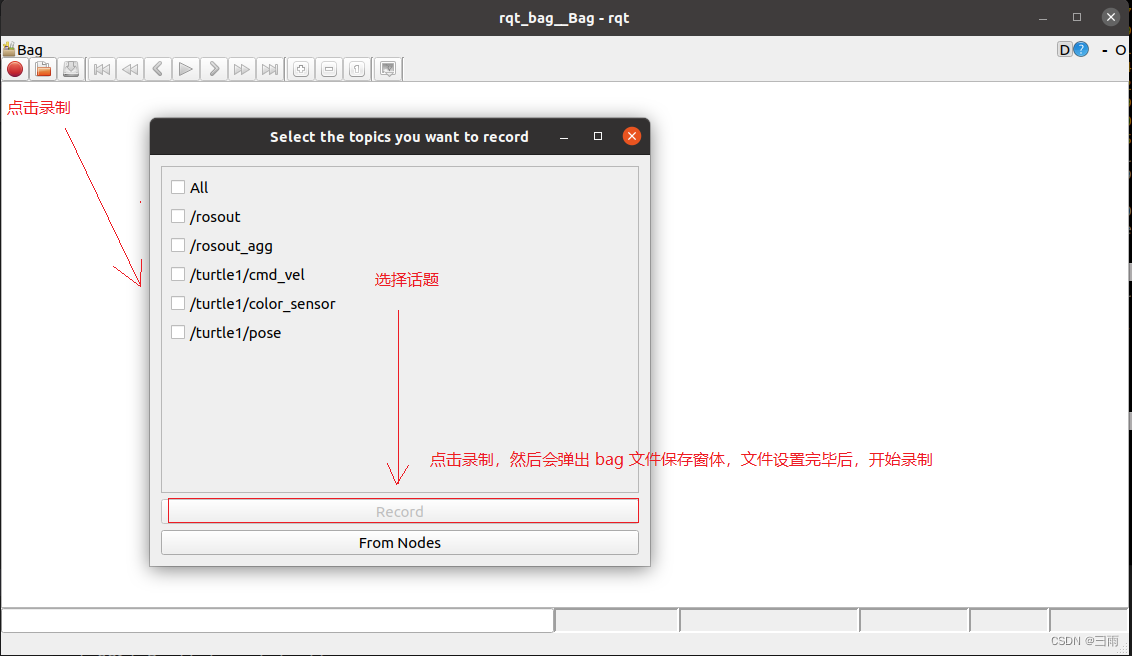Close the rqt_bag main window

tap(1111, 17)
